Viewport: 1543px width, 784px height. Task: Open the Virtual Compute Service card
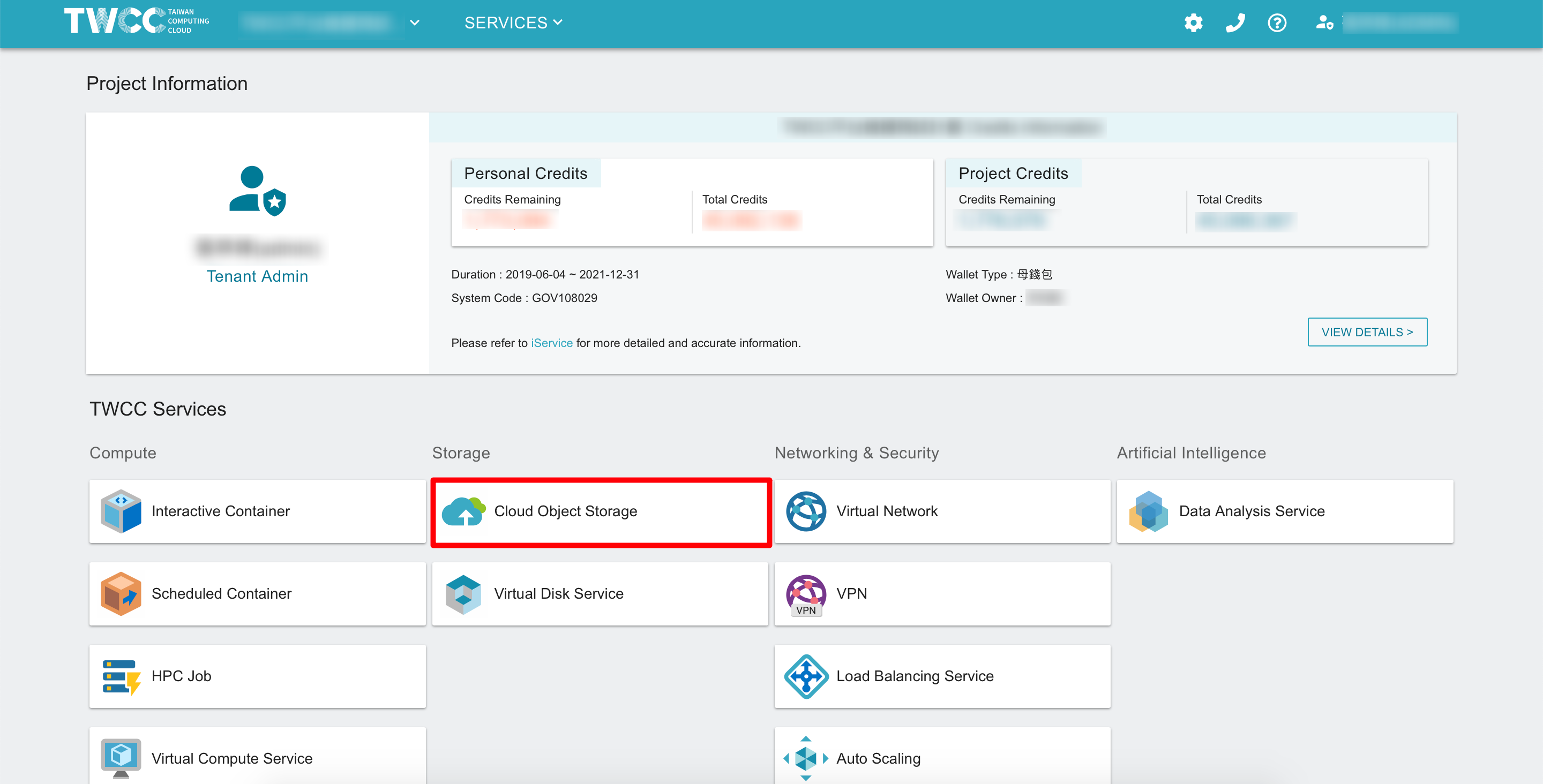click(x=258, y=755)
